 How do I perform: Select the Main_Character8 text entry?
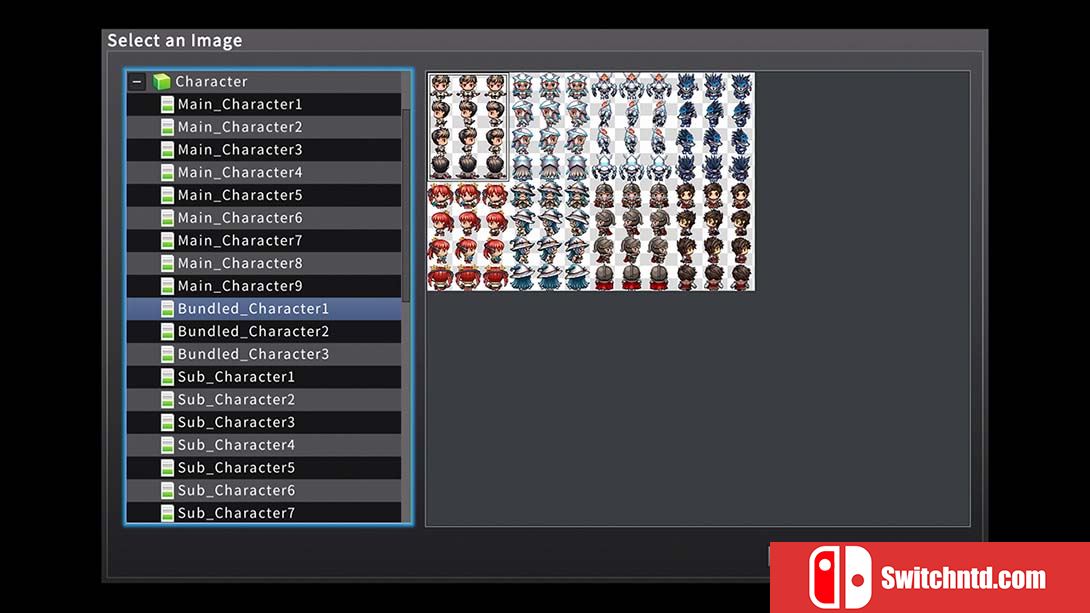point(240,263)
